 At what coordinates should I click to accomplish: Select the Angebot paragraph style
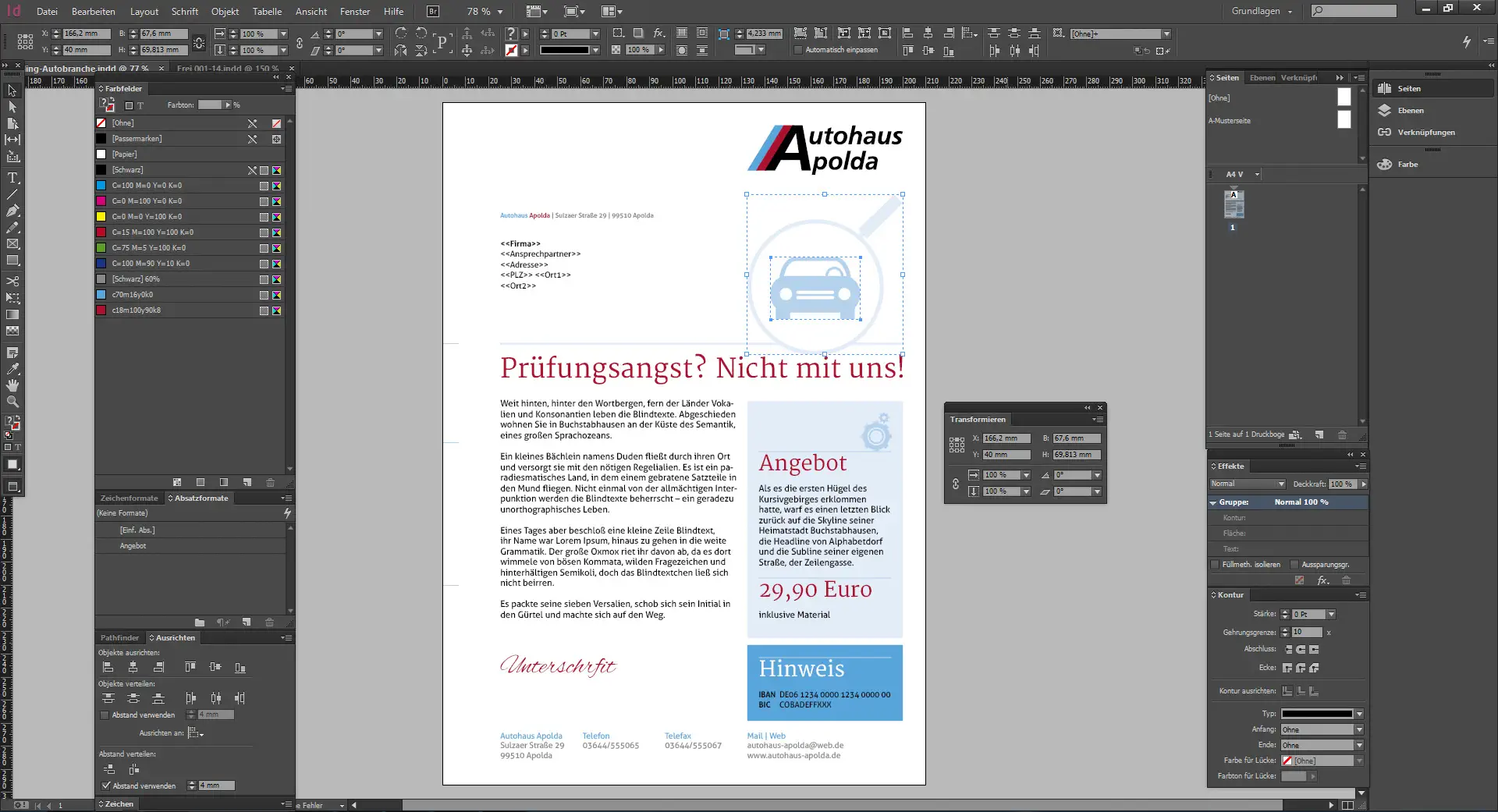click(133, 546)
